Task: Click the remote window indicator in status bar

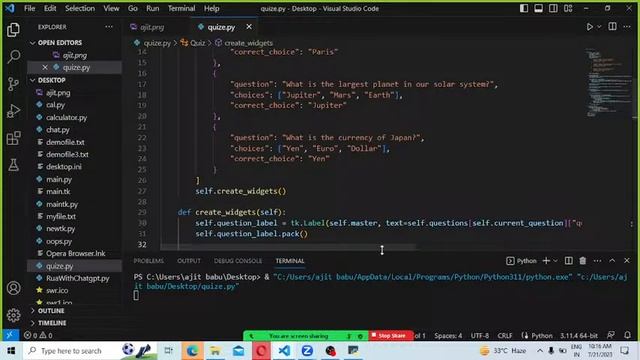Action: [x=10, y=335]
